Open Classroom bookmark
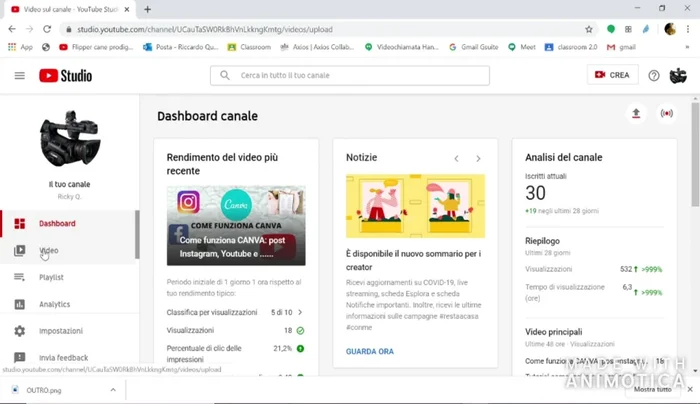 [x=249, y=47]
